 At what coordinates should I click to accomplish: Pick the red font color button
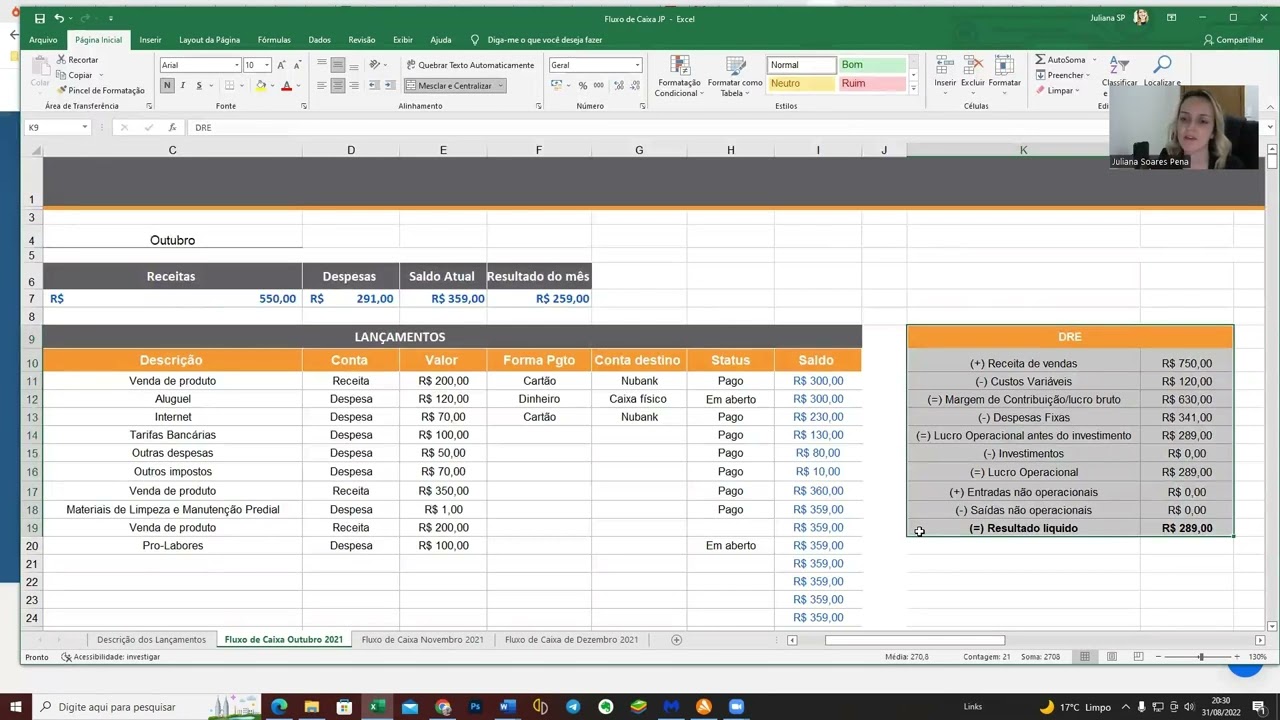tap(286, 86)
